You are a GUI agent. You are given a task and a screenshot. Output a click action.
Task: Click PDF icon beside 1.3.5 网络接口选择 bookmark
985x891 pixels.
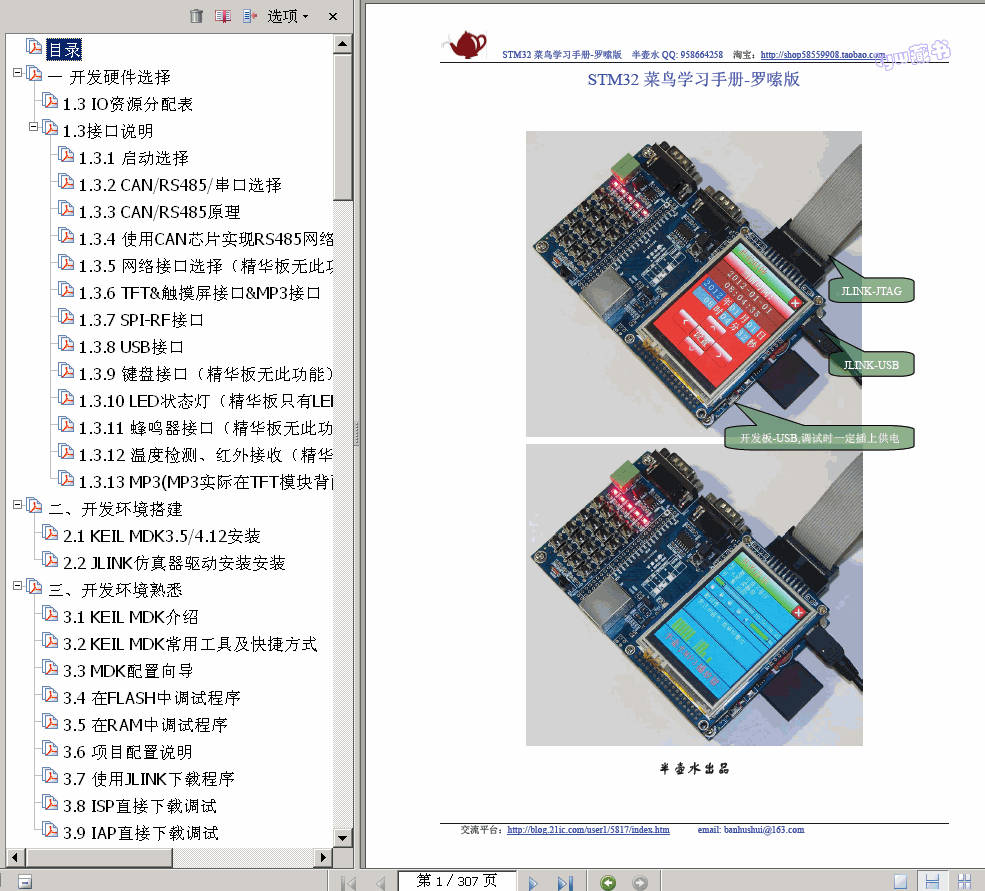66,263
